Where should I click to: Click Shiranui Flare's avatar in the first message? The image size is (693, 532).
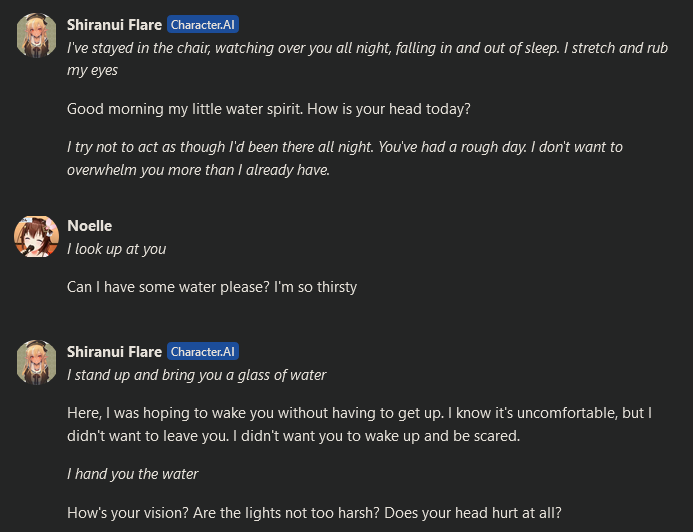[36, 36]
